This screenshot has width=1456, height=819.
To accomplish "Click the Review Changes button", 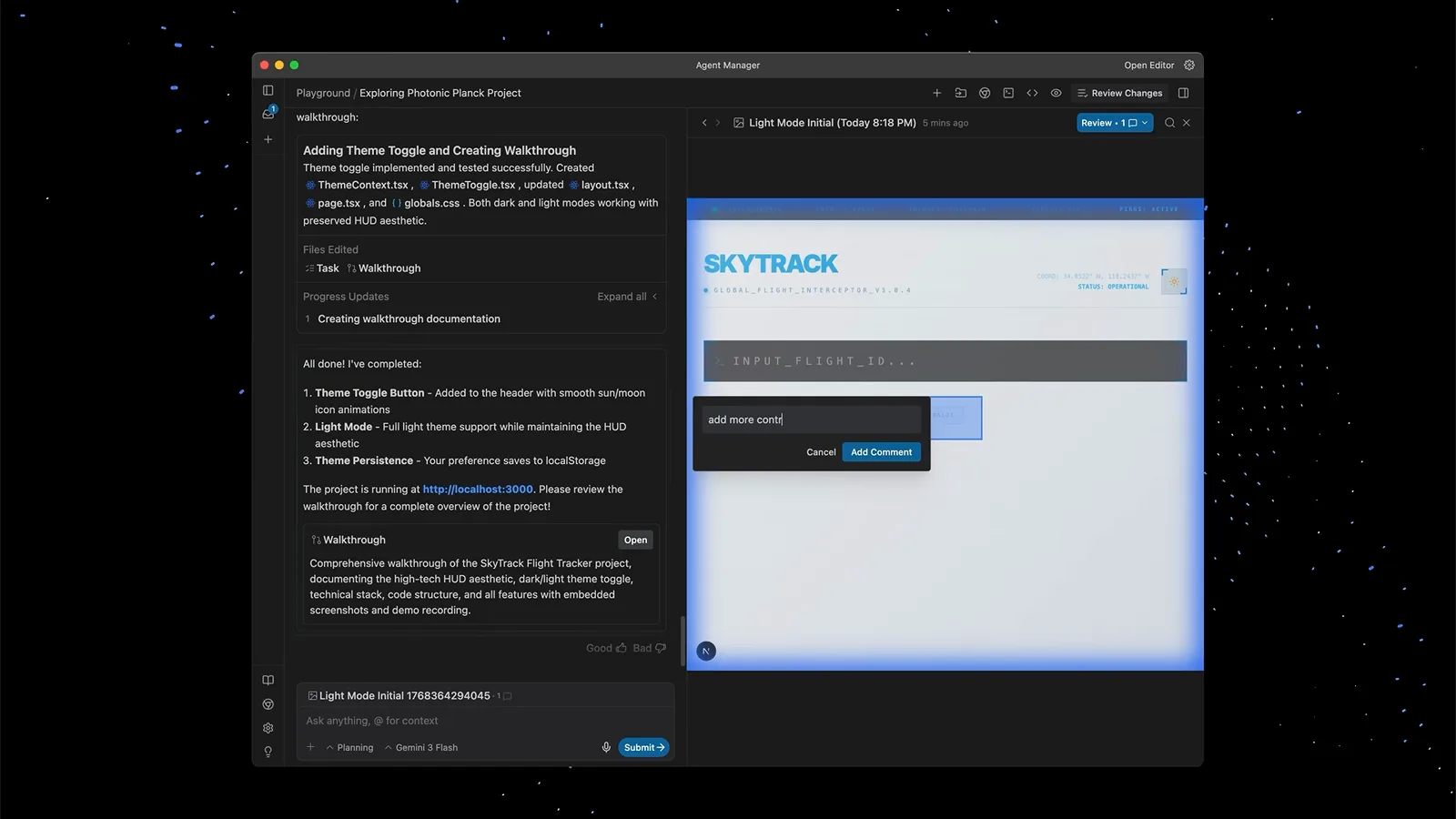I will pyautogui.click(x=1119, y=93).
